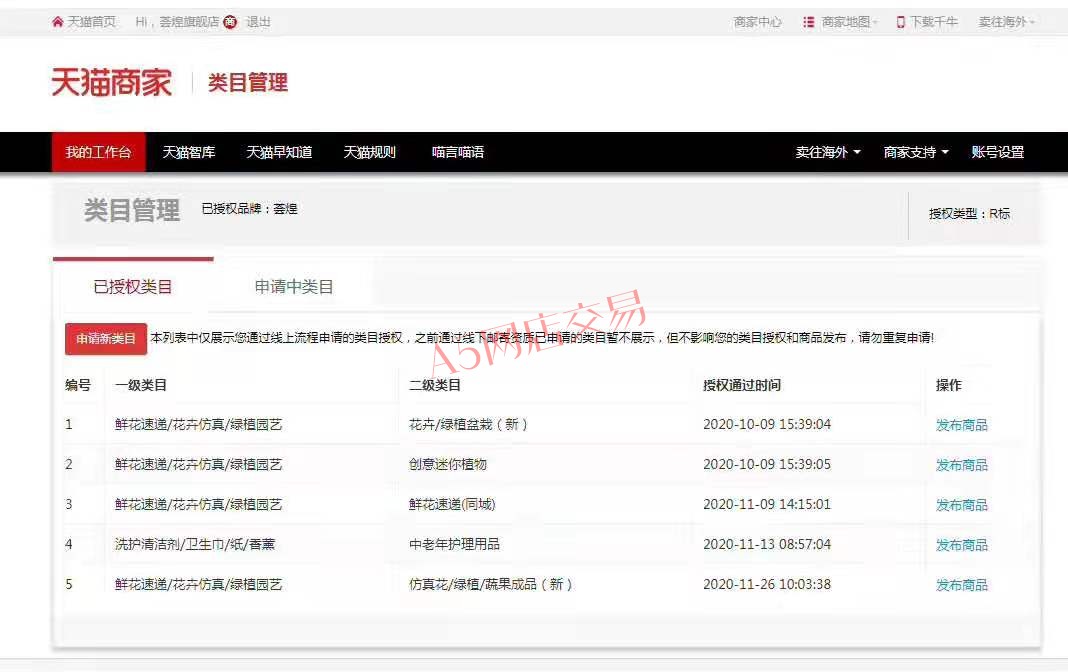Switch to the 申请中类目 tab
Image resolution: width=1068 pixels, height=672 pixels.
(294, 287)
